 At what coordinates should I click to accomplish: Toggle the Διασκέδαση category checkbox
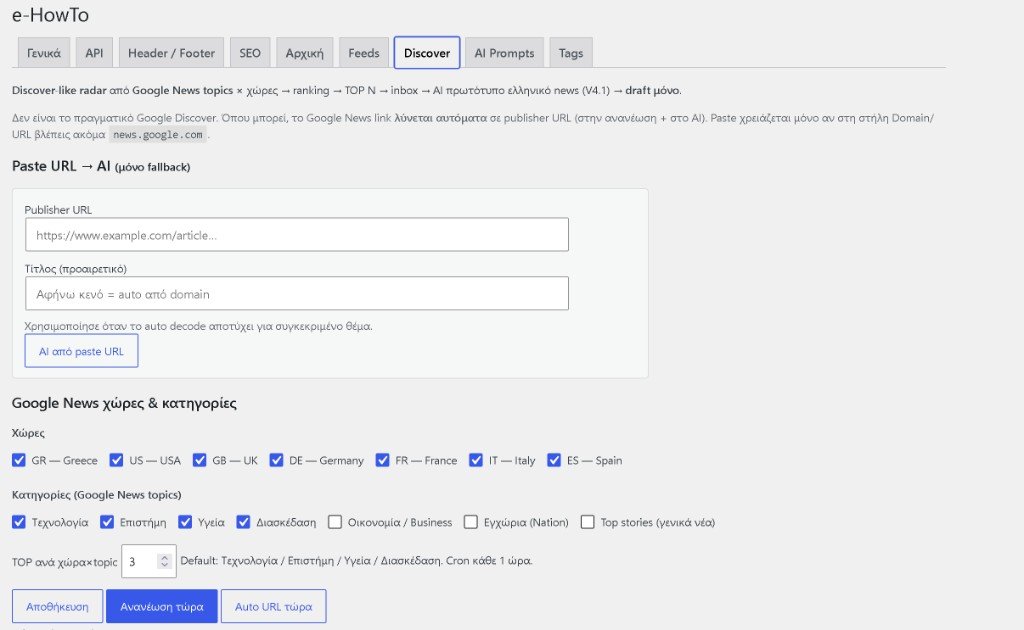(244, 522)
